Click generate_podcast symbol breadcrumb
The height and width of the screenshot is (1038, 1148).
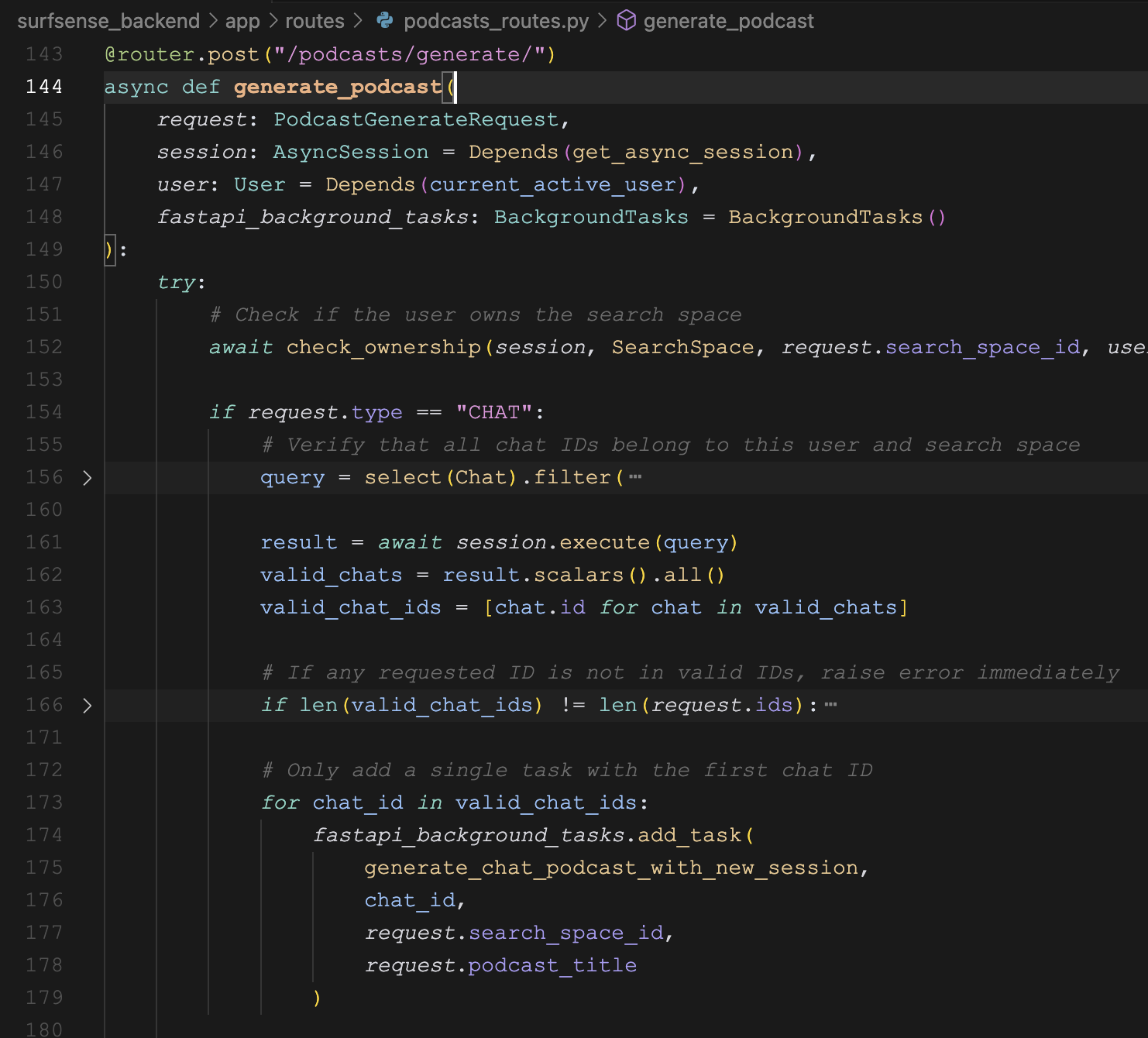point(728,21)
